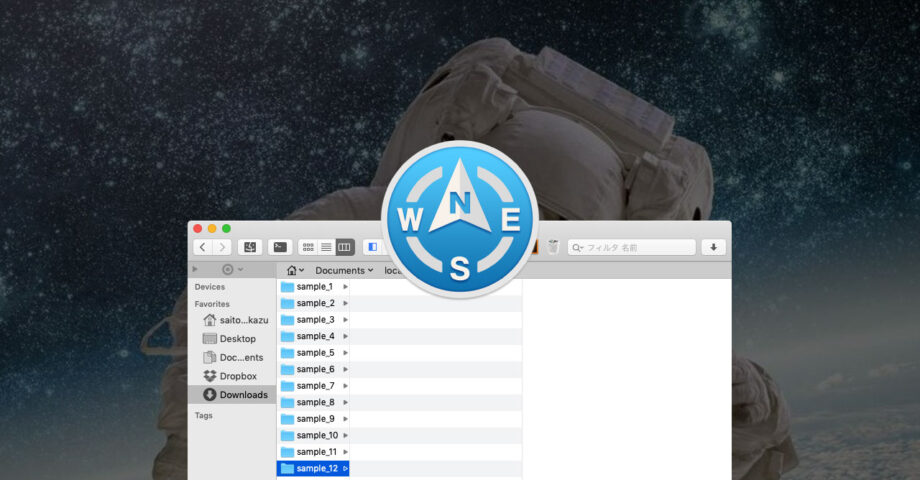920x480 pixels.
Task: Switch to column view mode
Action: click(344, 247)
